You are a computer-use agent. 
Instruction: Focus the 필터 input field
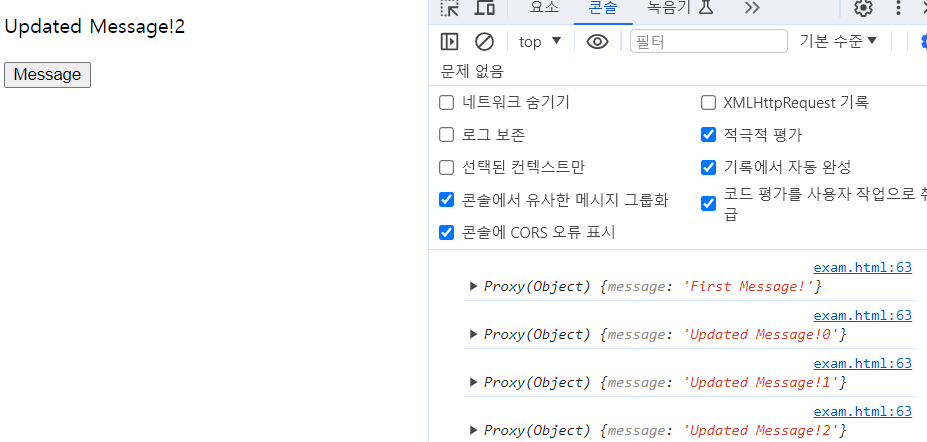[x=709, y=41]
